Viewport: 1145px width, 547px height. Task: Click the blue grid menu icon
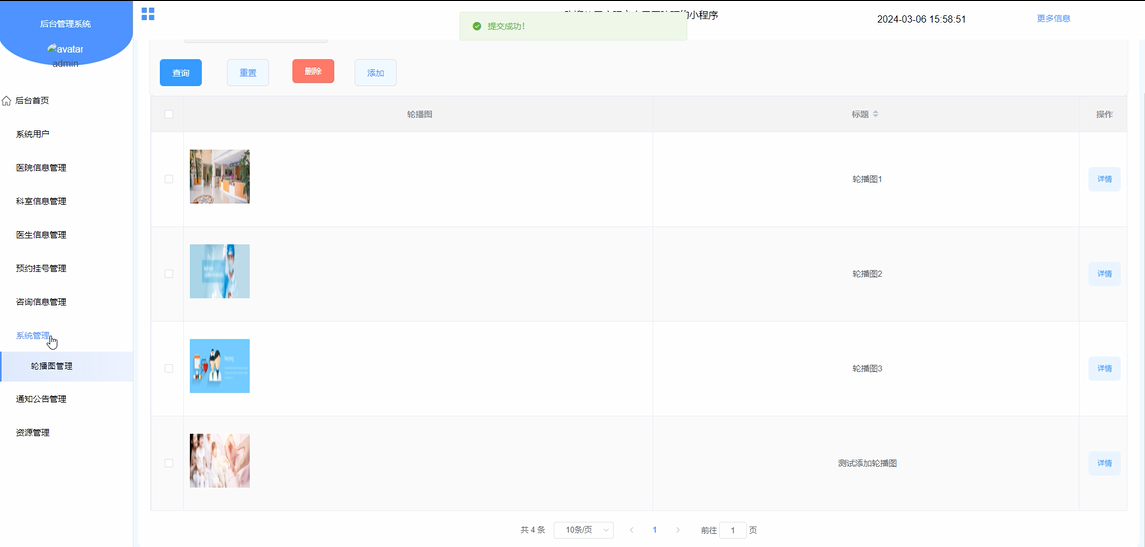pyautogui.click(x=148, y=14)
